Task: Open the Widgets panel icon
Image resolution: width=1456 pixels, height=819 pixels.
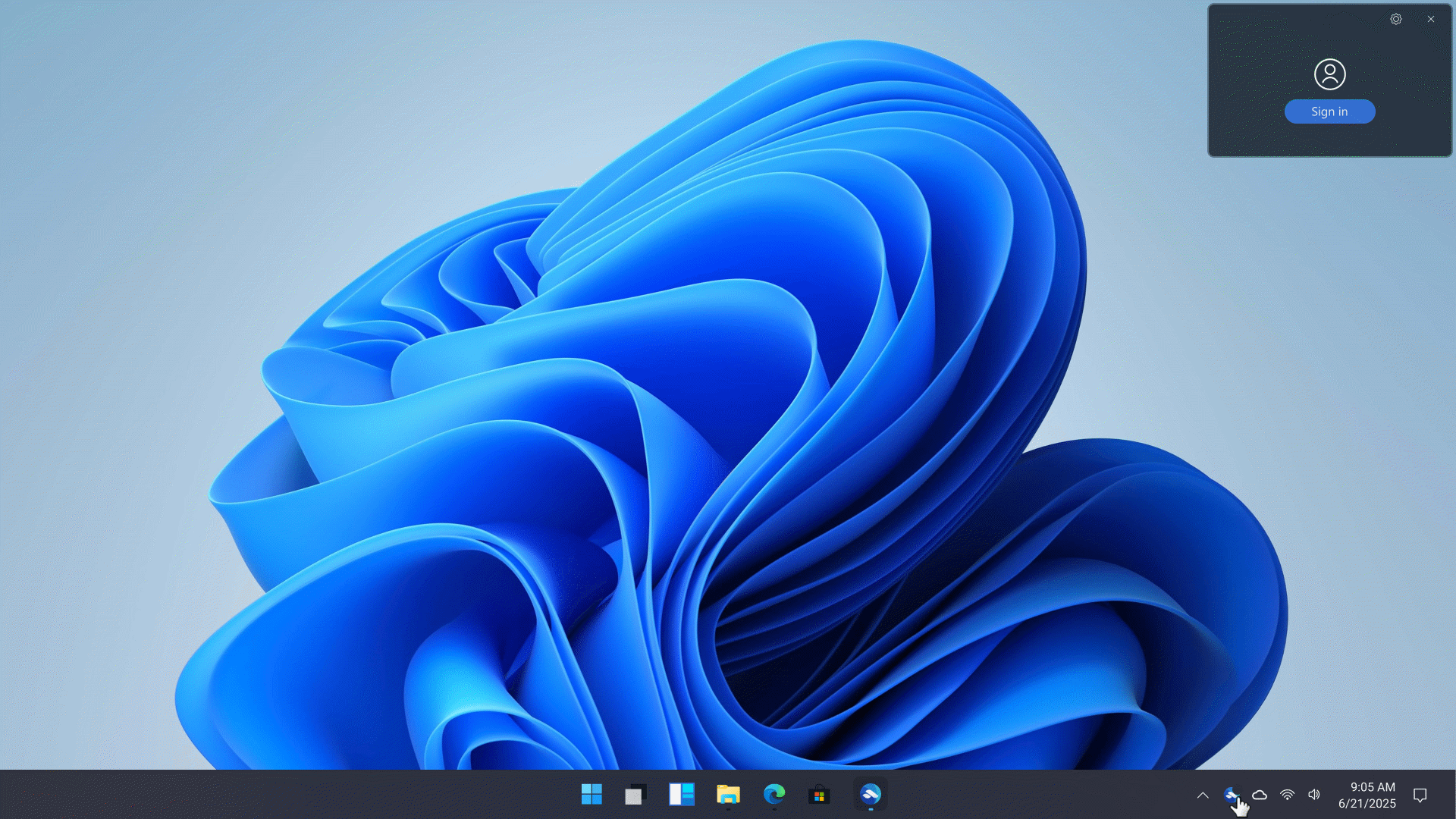Action: 681,794
